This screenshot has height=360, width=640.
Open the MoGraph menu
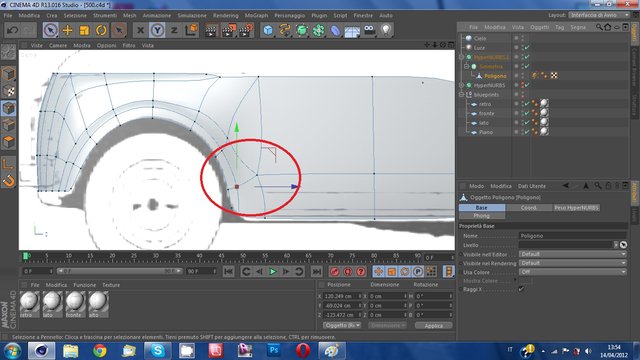(256, 16)
